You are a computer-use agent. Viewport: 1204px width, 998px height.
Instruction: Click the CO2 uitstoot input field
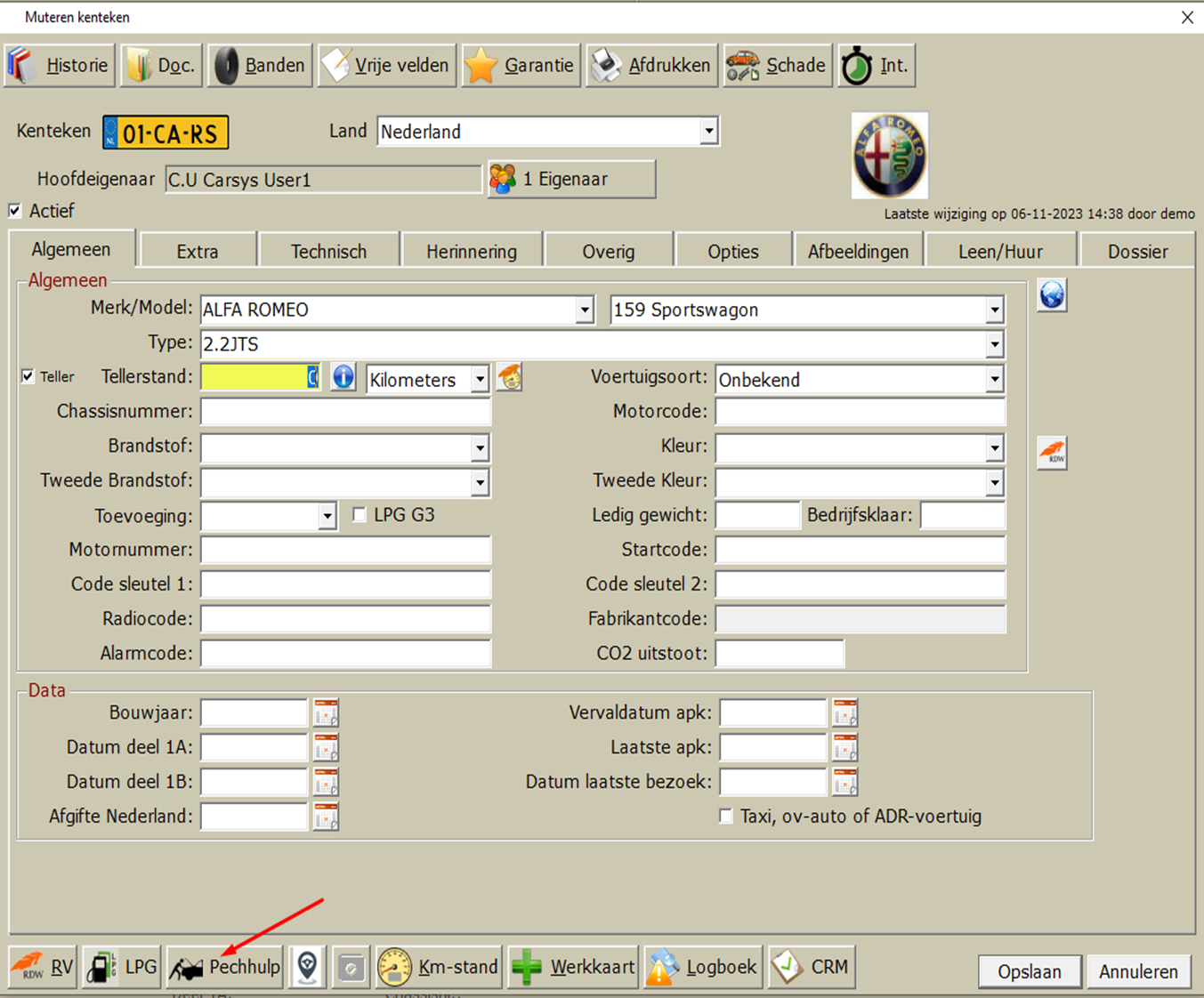coord(780,654)
